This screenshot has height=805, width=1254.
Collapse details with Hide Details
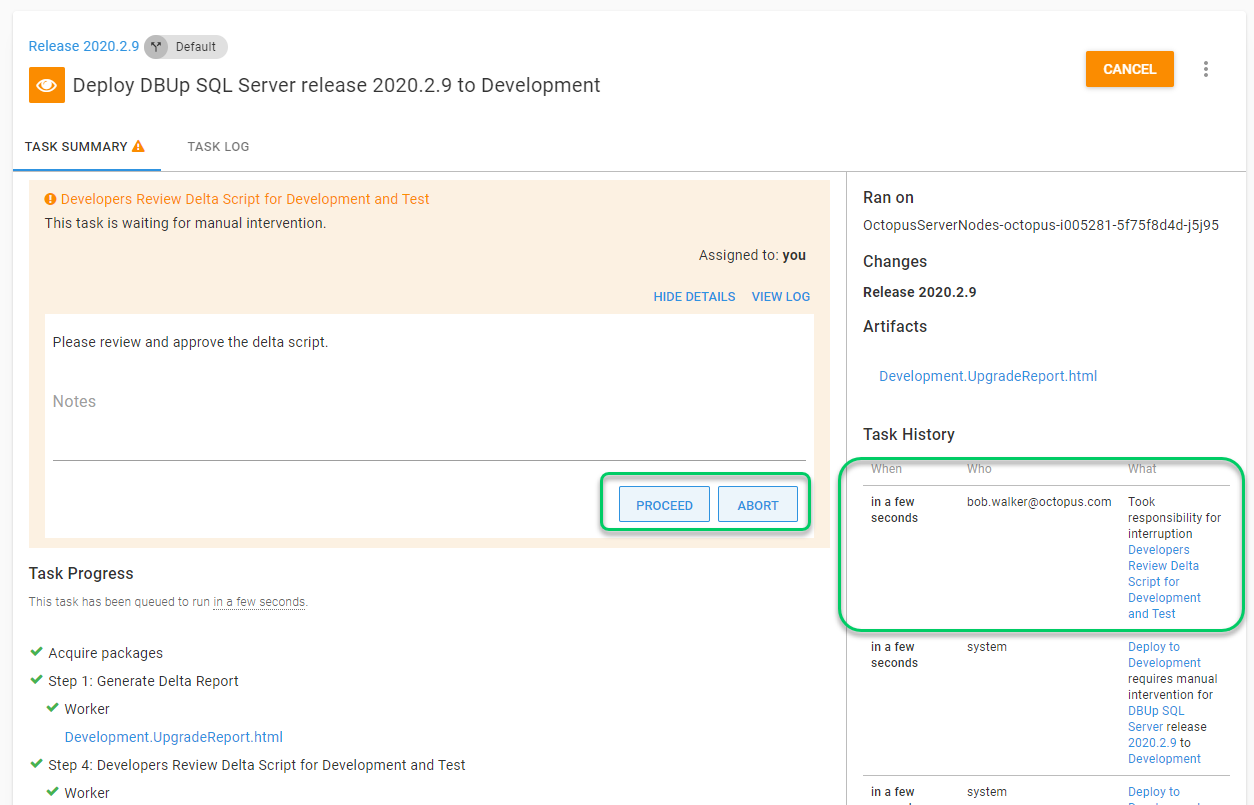click(x=694, y=297)
